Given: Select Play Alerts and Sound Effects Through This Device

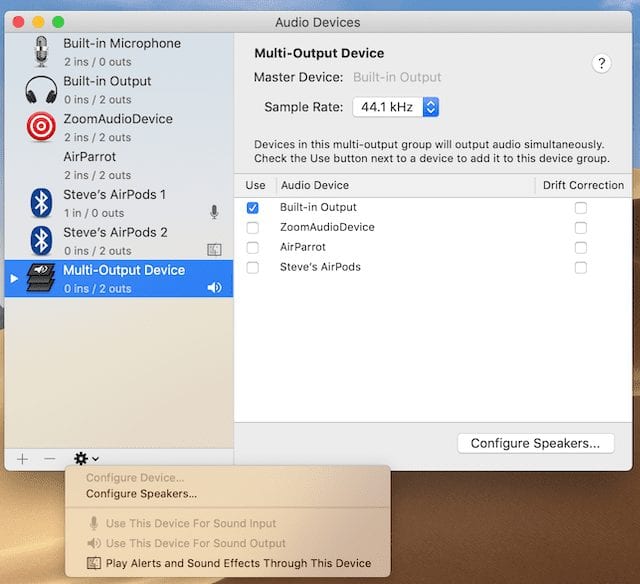Looking at the screenshot, I should 238,563.
